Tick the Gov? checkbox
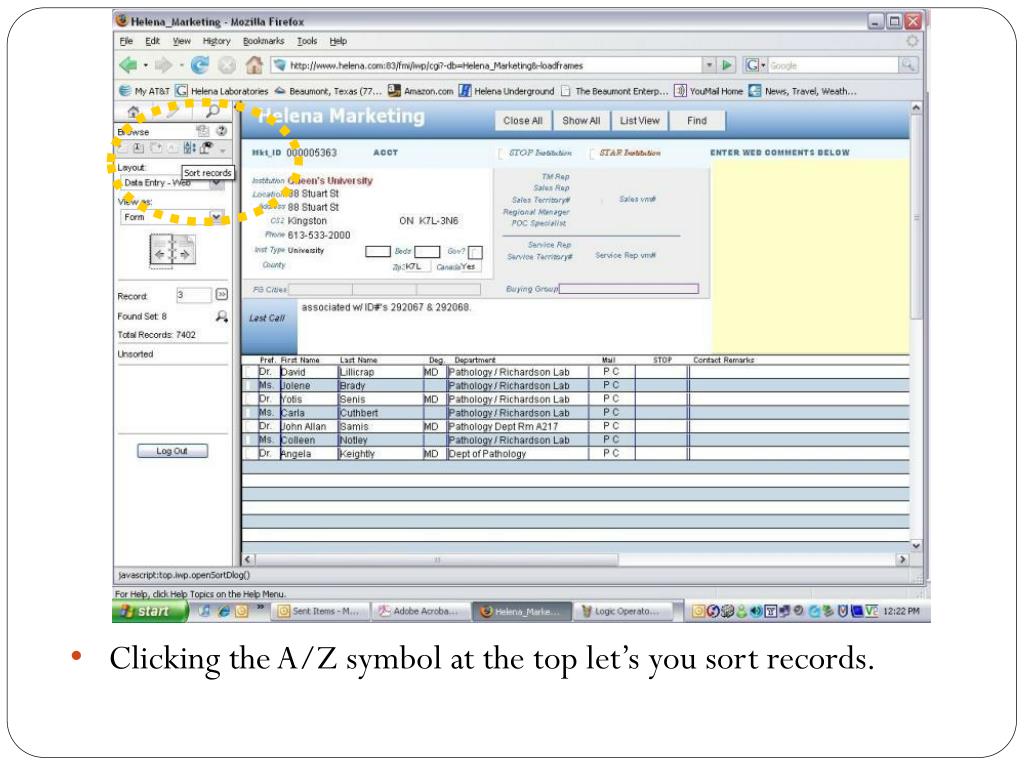This screenshot has width=1024, height=768. [x=475, y=252]
